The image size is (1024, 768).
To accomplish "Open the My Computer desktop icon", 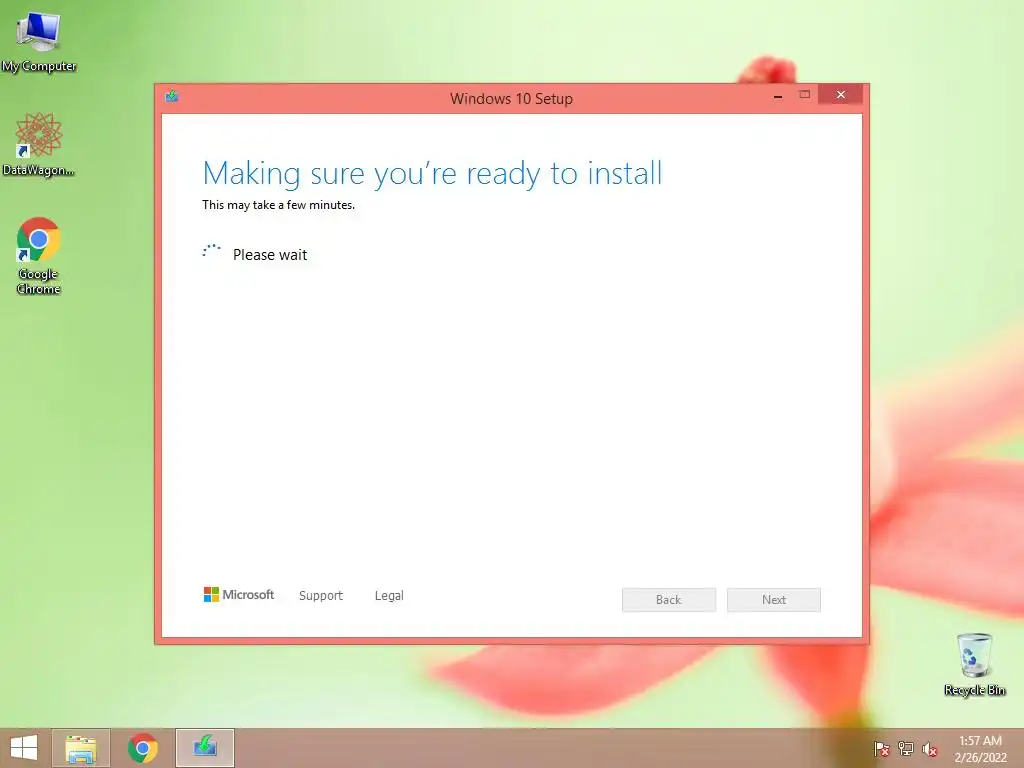I will pos(39,40).
